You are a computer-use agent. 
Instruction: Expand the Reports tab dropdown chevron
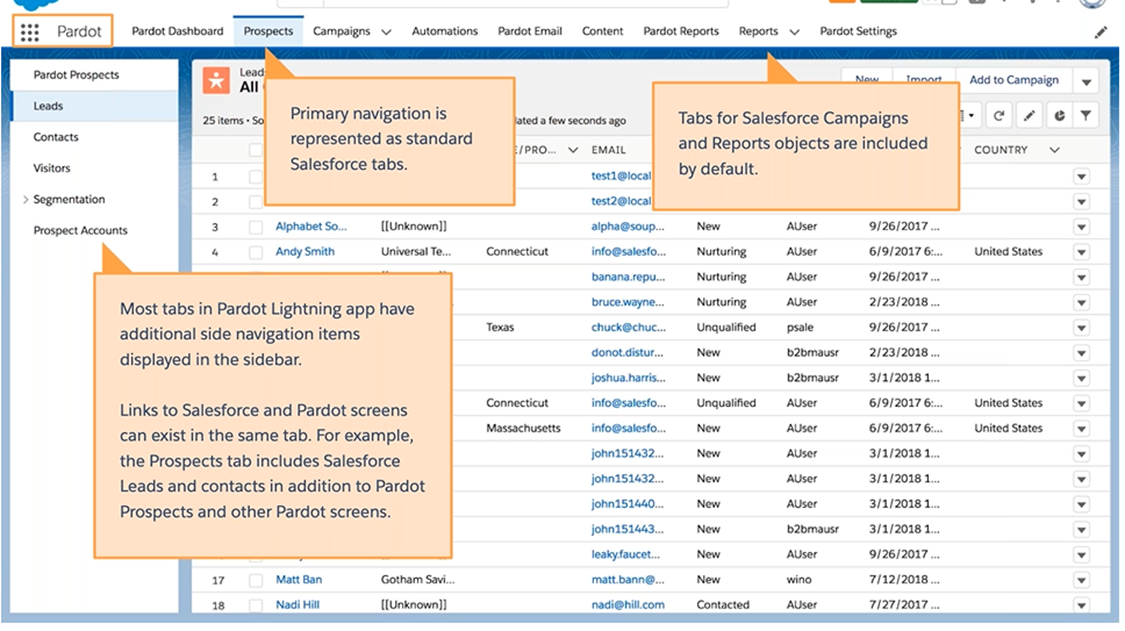[794, 32]
